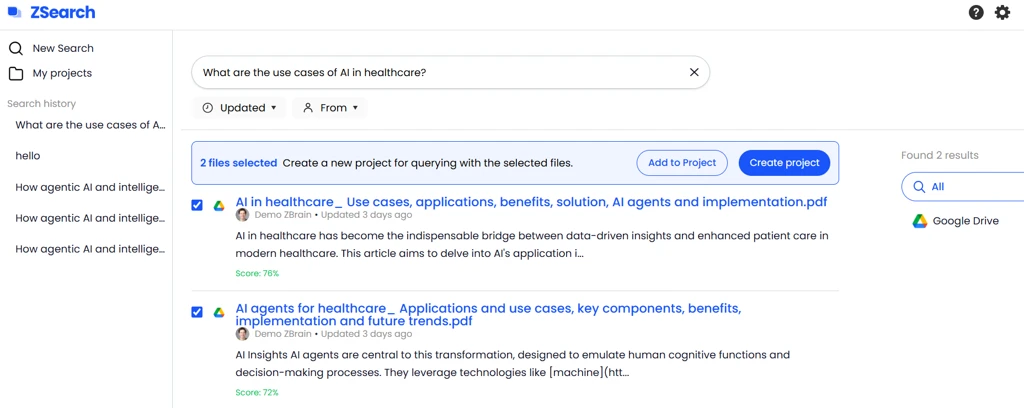Open the AI in healthcare PDF link
The image size is (1024, 408).
tap(531, 202)
